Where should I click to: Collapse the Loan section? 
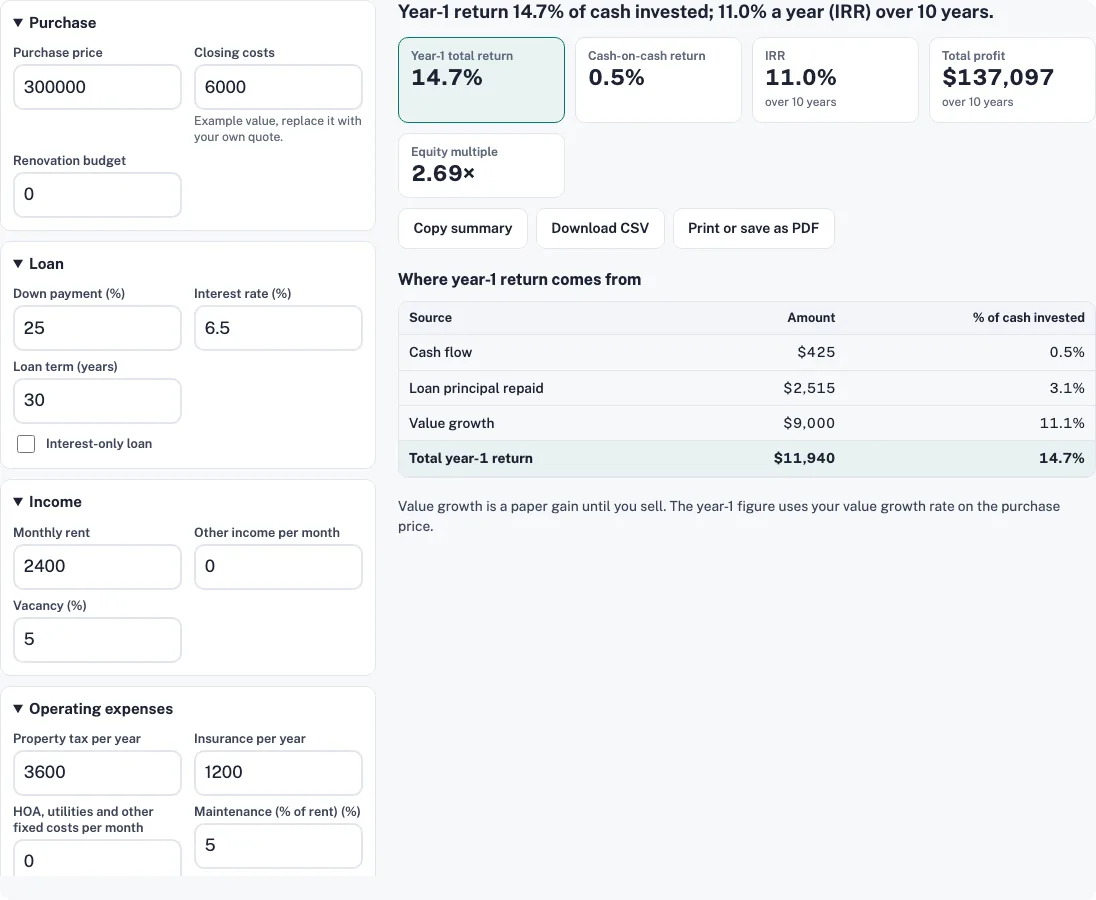38,263
